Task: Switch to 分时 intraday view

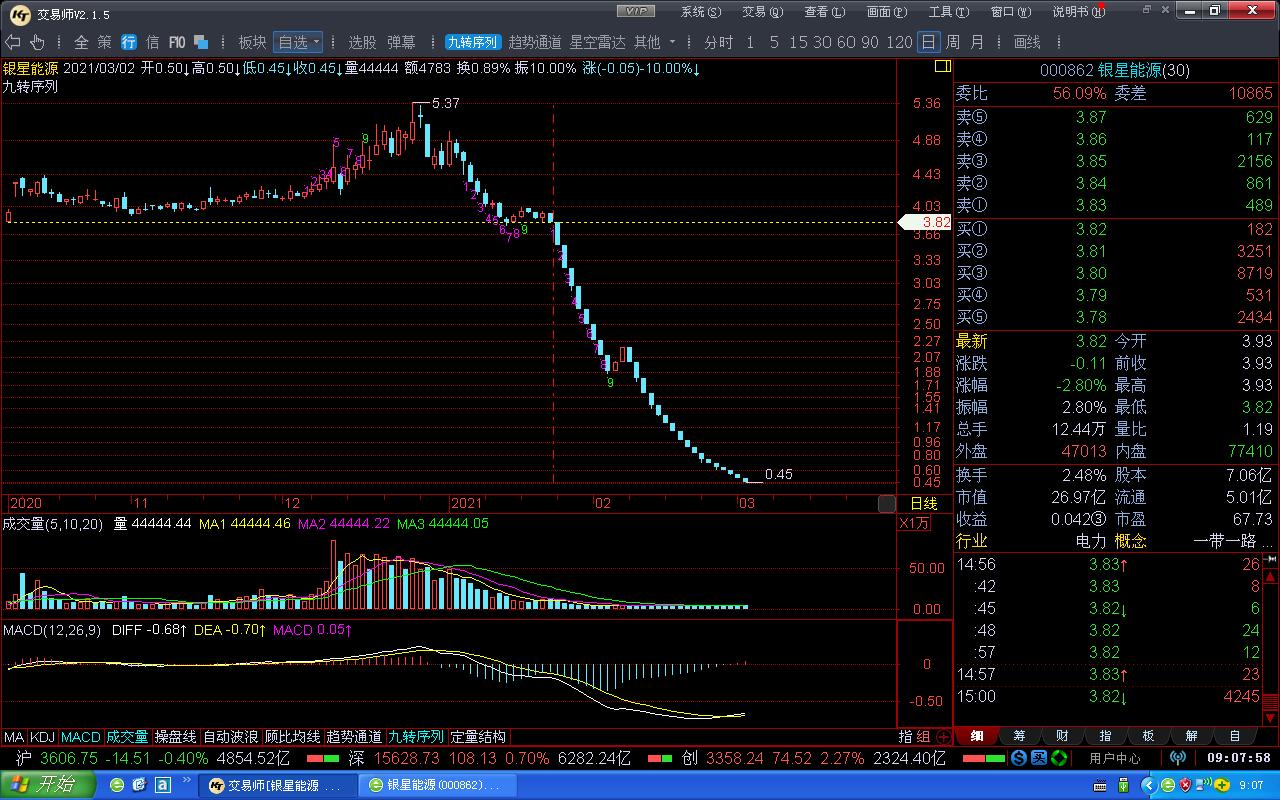Action: [x=718, y=42]
